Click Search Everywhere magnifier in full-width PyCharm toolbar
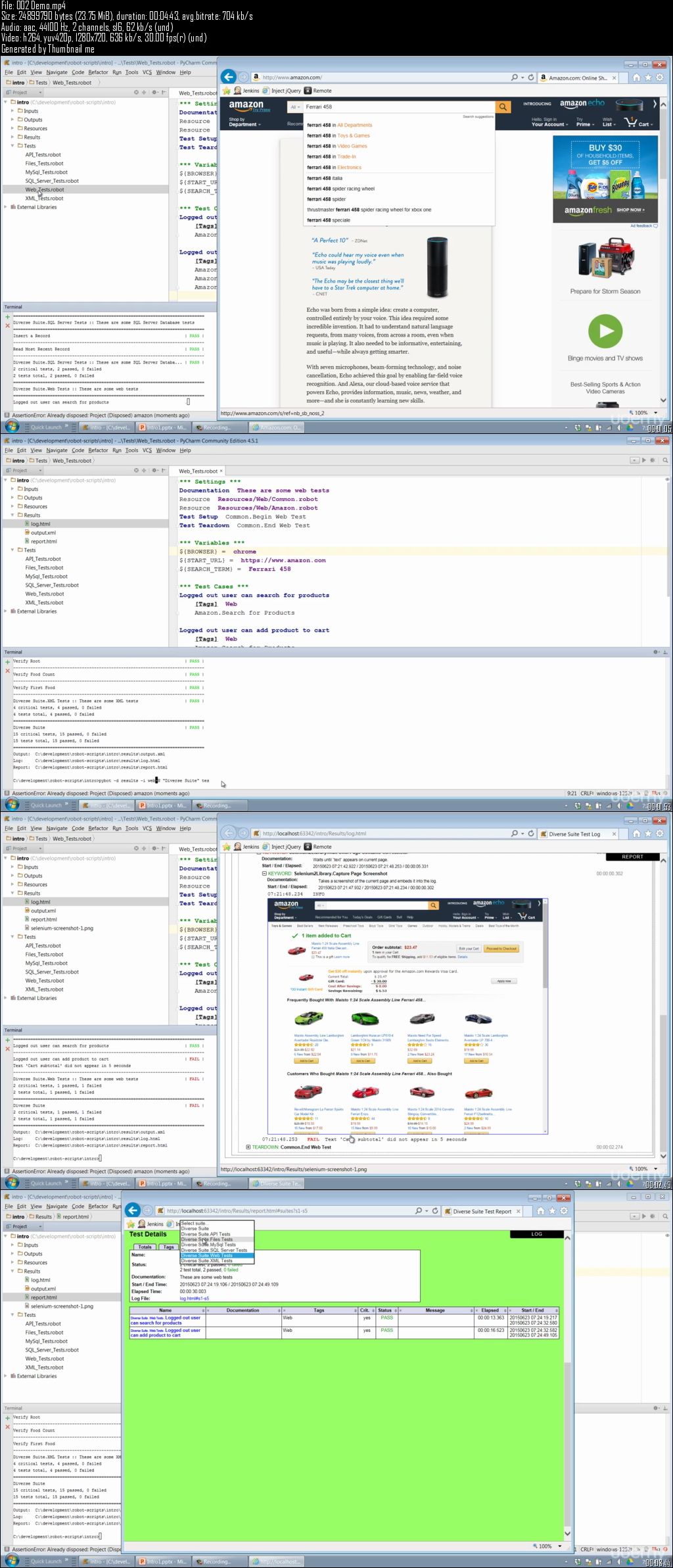The width and height of the screenshot is (673, 1568). (665, 460)
